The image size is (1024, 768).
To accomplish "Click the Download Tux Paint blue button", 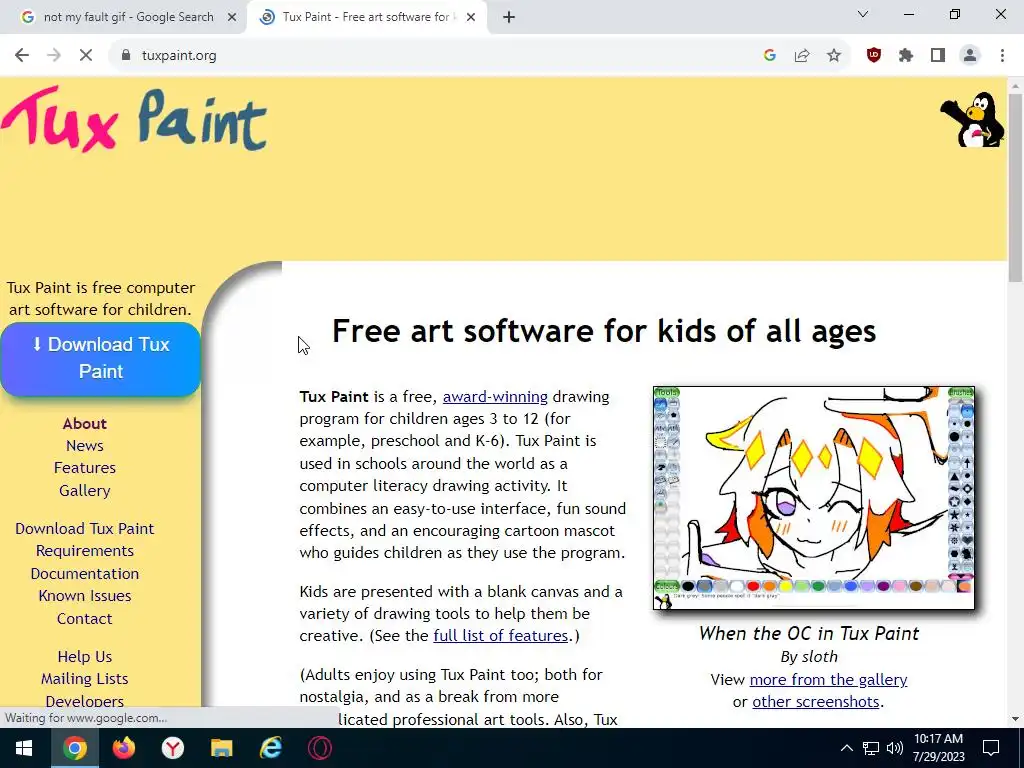I will [x=101, y=359].
